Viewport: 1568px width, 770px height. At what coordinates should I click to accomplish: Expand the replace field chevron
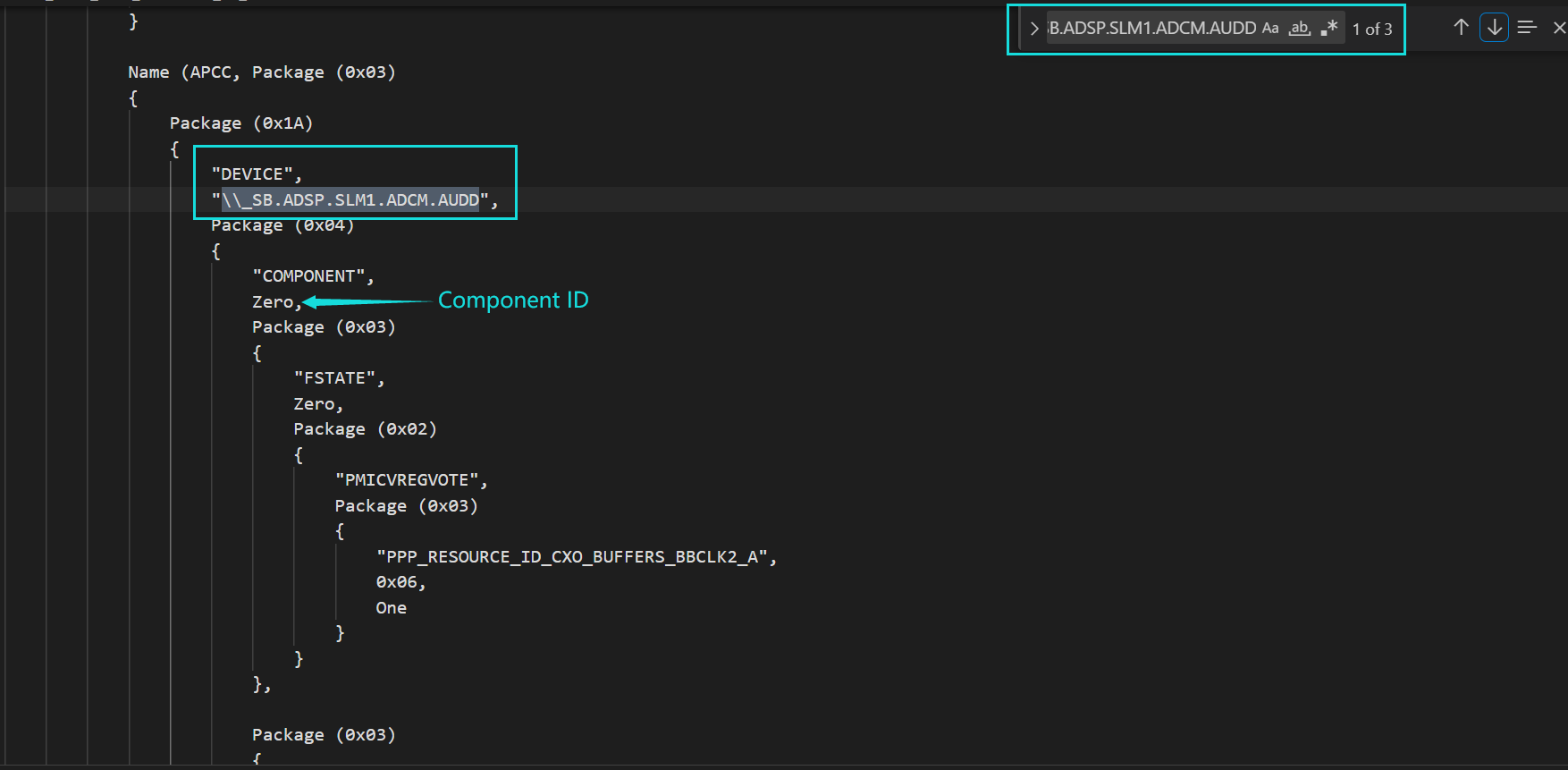[x=1034, y=29]
